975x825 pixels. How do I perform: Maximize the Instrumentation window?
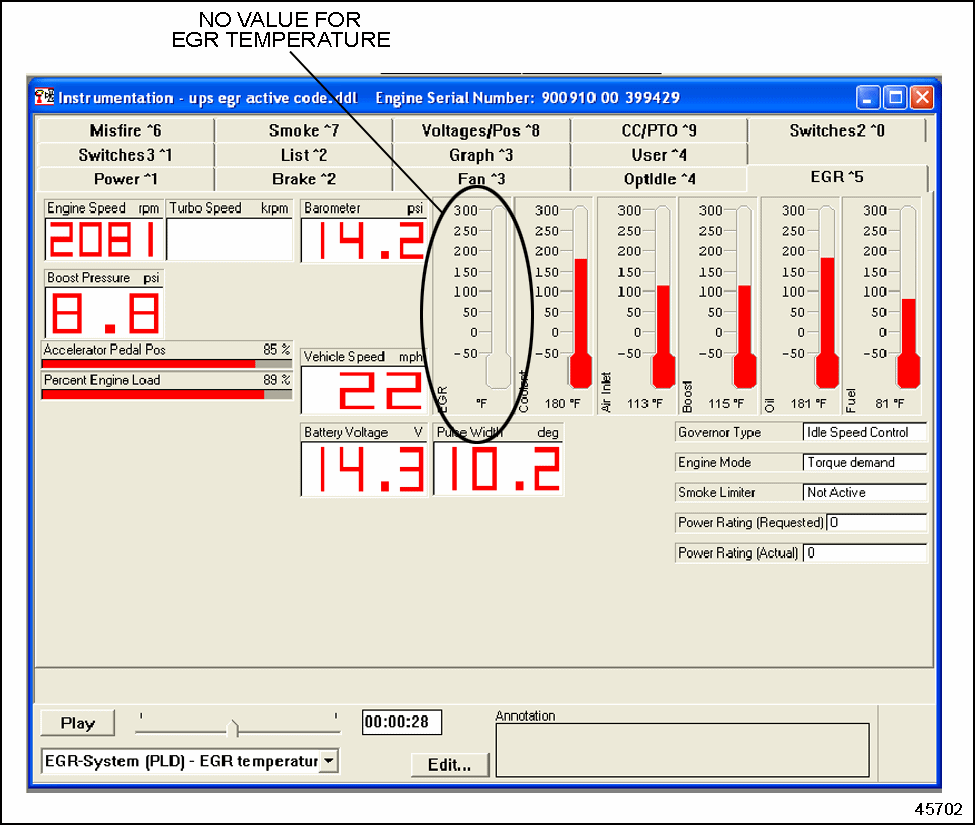[895, 98]
